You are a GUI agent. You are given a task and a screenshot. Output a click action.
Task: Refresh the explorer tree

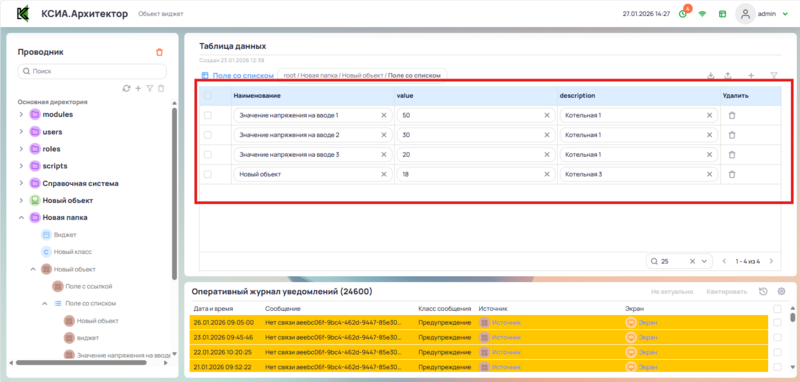(127, 88)
